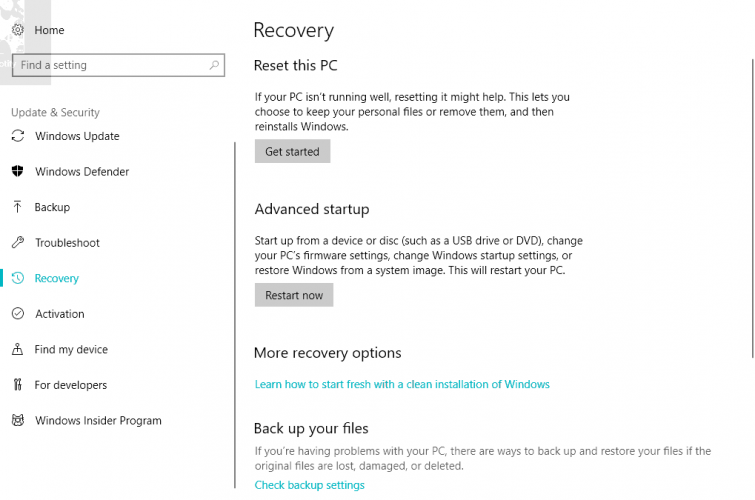Image resolution: width=755 pixels, height=500 pixels.
Task: Click the Backup upload arrow icon
Action: click(17, 207)
